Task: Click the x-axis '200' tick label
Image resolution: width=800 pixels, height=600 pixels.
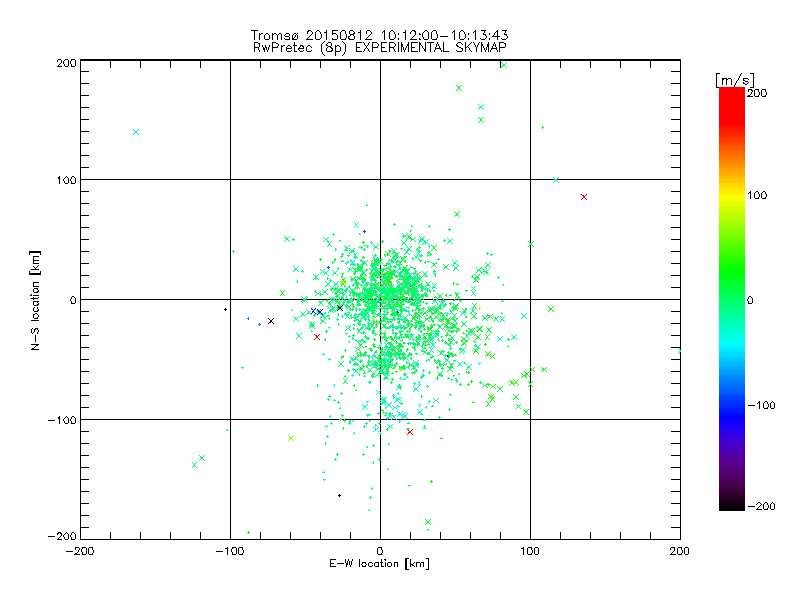Action: [680, 551]
